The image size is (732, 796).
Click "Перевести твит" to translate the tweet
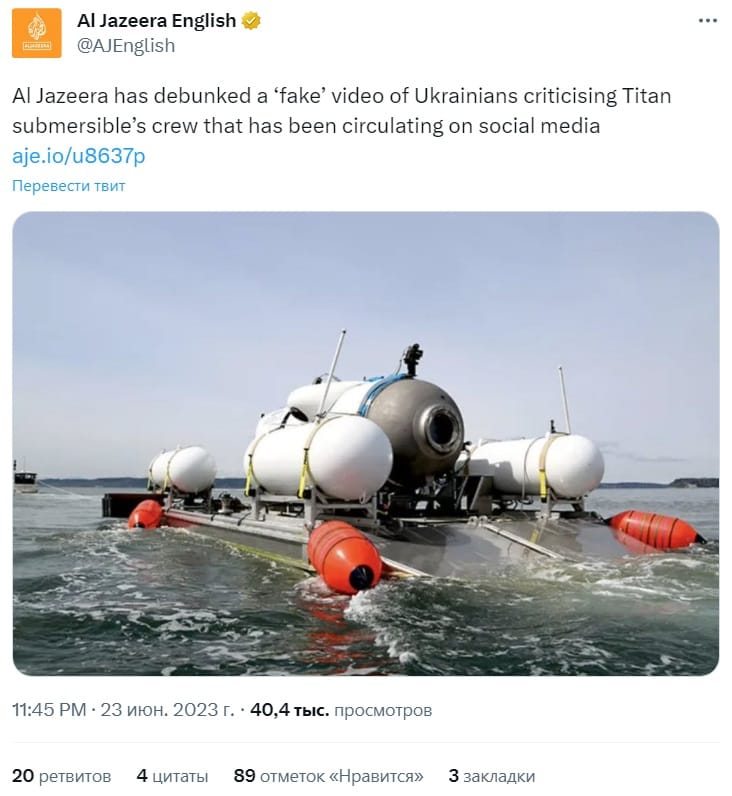(x=69, y=186)
